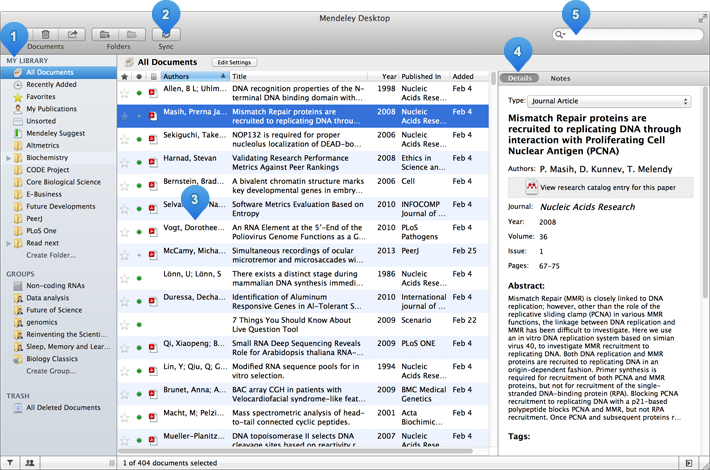The image size is (710, 470).
Task: Toggle read status dot for McCamy paper
Action: pyautogui.click(x=139, y=255)
